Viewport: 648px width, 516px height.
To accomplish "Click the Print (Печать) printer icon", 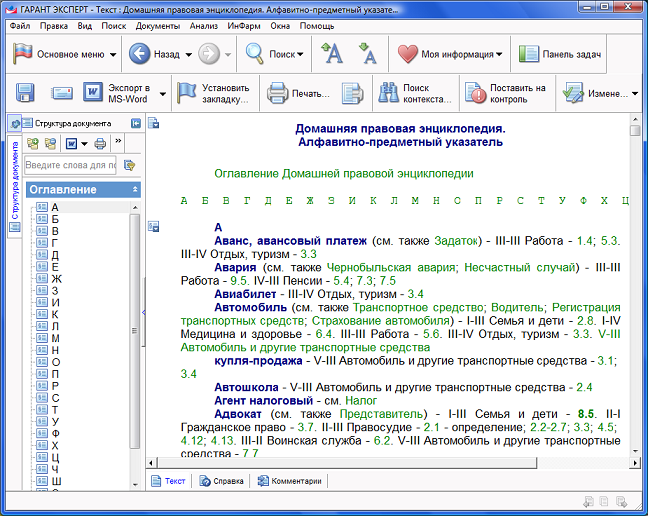I will tap(277, 94).
